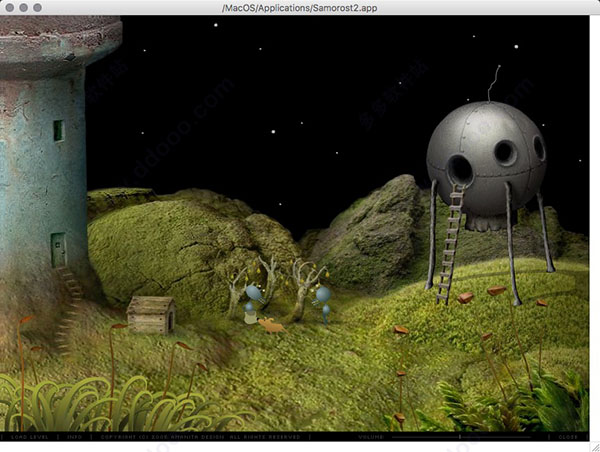Click the window title Samorost2.app

pos(300,8)
